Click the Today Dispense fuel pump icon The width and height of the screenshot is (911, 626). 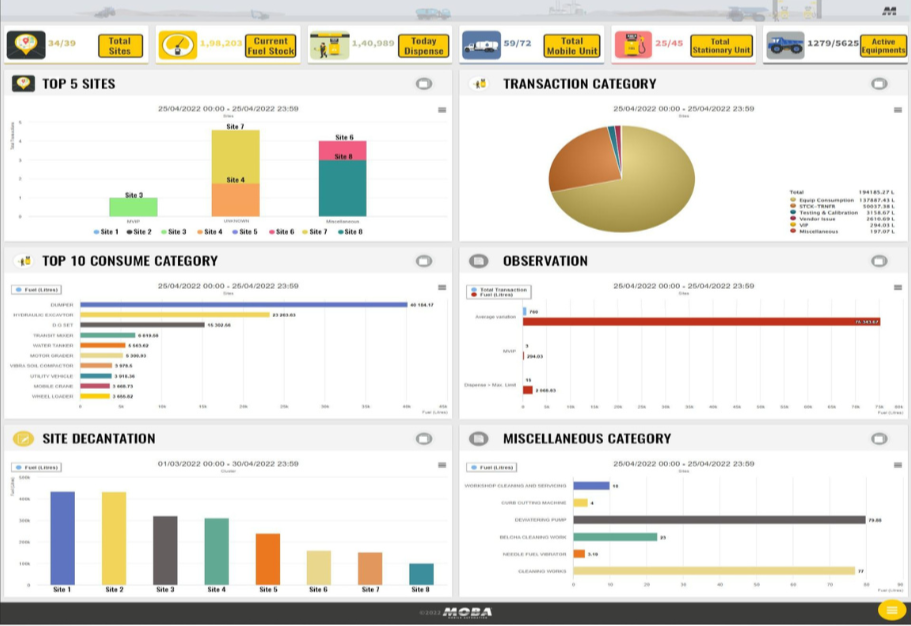point(328,45)
